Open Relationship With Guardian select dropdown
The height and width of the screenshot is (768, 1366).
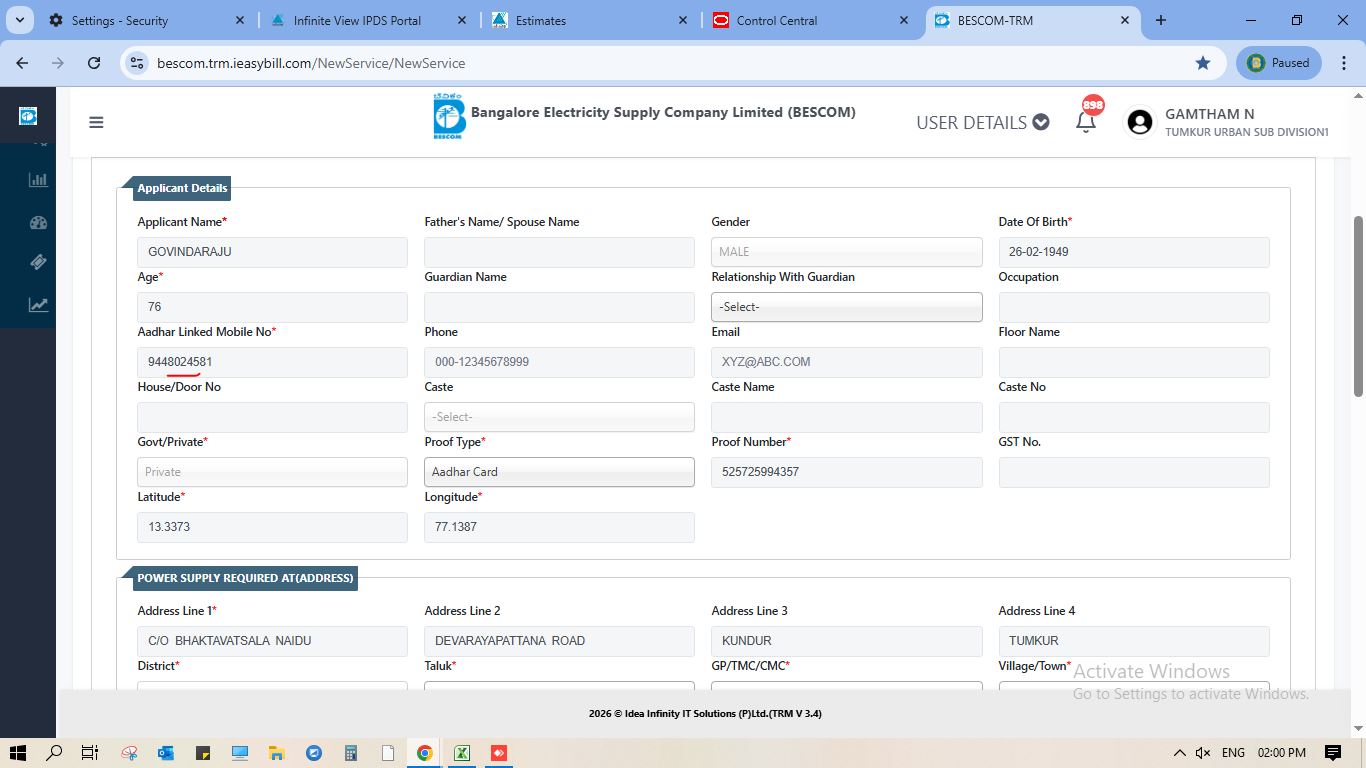846,307
